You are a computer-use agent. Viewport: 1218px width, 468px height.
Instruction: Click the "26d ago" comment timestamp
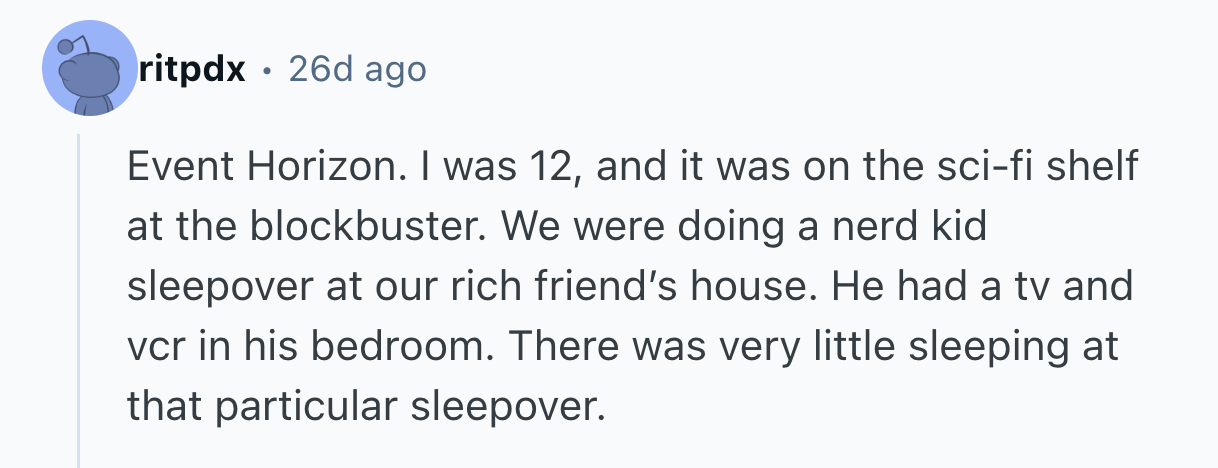click(356, 69)
